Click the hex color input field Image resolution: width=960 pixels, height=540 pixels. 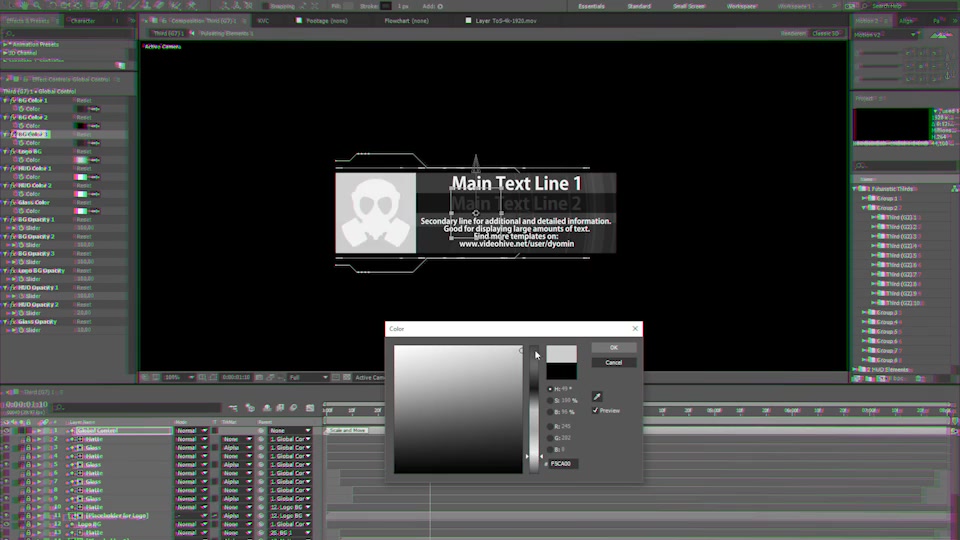pyautogui.click(x=563, y=463)
